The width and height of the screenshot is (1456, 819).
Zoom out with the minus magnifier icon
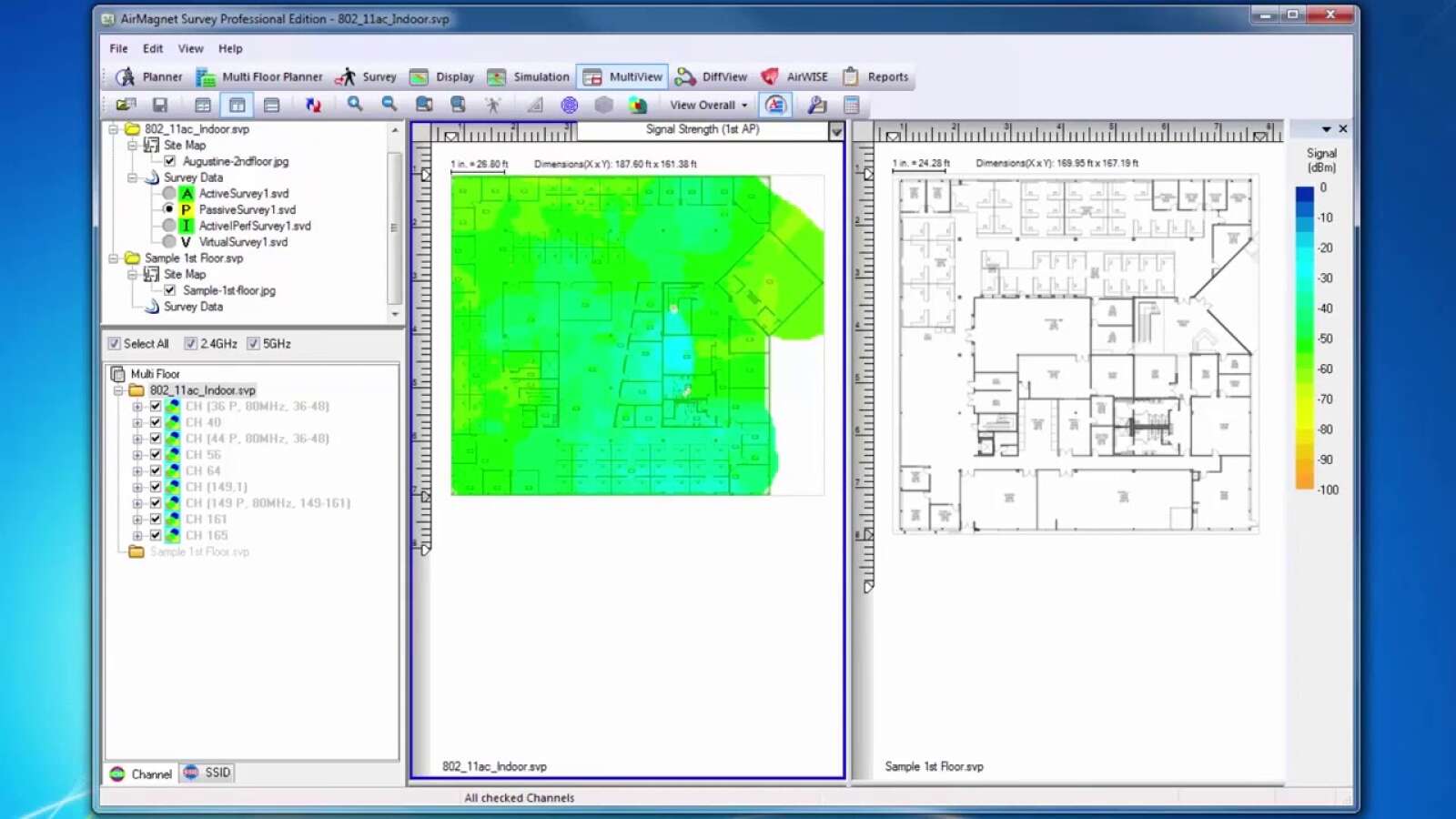coord(389,105)
